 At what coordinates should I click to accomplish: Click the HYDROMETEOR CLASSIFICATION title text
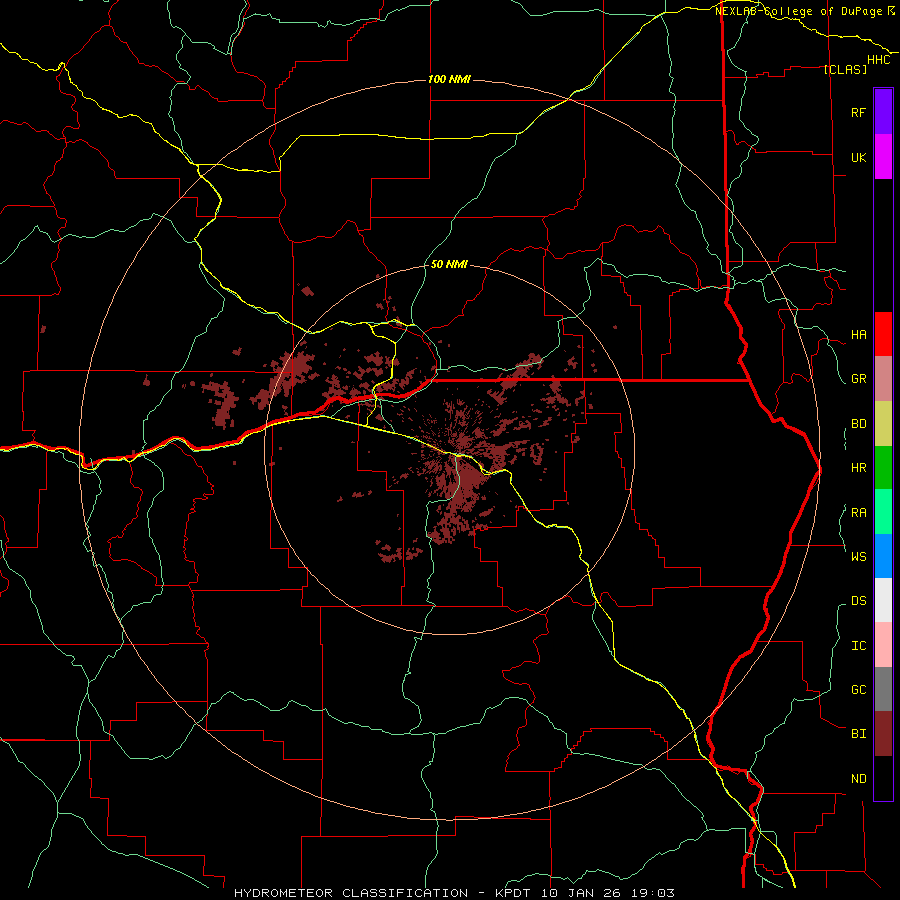tap(351, 893)
